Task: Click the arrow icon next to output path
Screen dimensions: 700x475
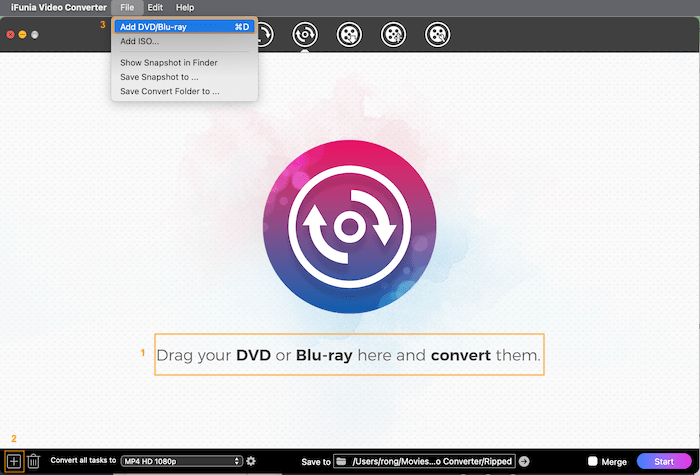Action: pyautogui.click(x=524, y=461)
